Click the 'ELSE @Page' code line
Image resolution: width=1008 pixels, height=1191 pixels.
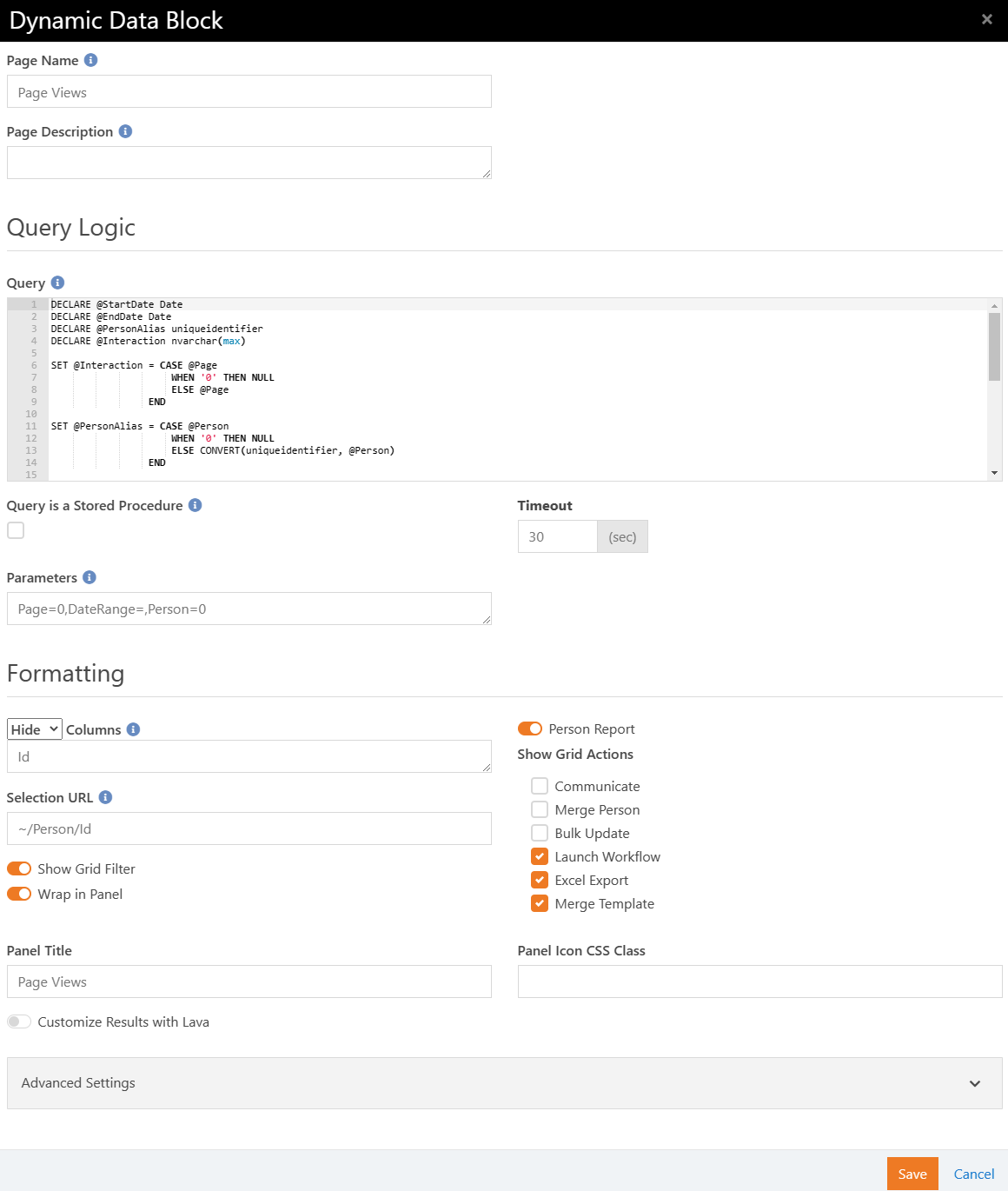click(200, 389)
